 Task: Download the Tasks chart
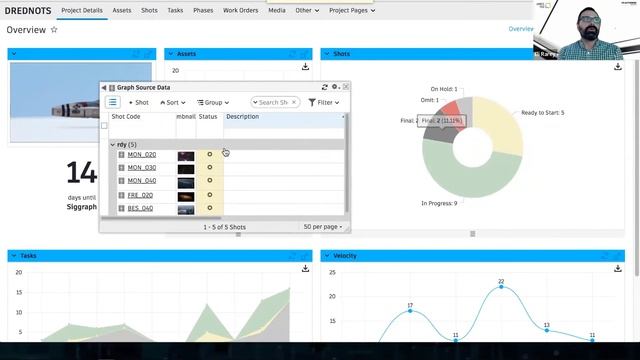(305, 268)
